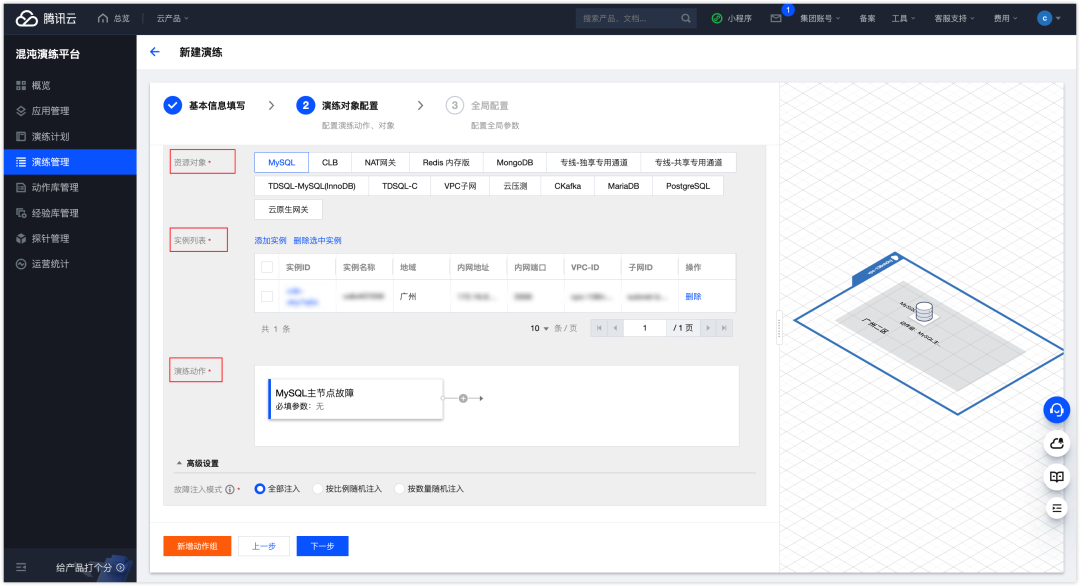Viewport: 1080px width, 586px height.
Task: Open the 集团账号 dropdown
Action: click(820, 19)
